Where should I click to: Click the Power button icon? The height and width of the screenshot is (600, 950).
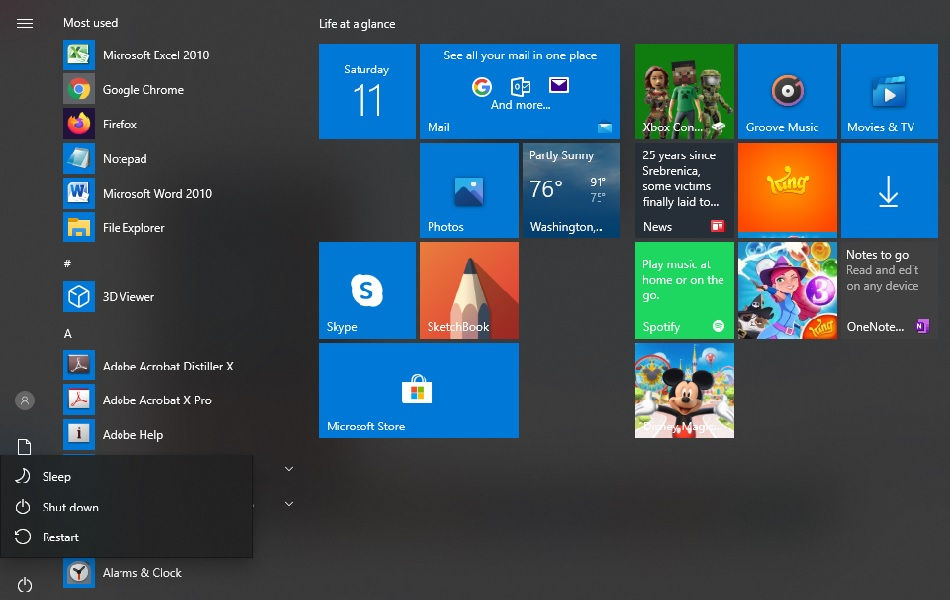(x=25, y=585)
